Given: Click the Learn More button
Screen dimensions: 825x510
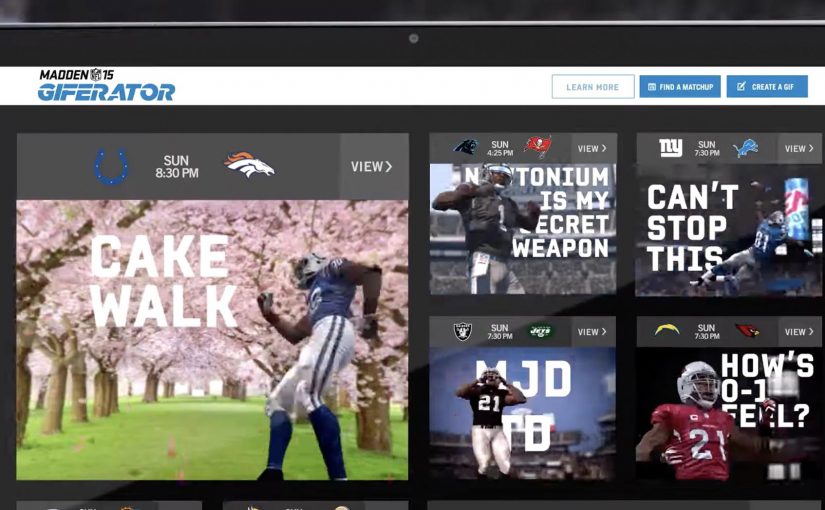Looking at the screenshot, I should [x=593, y=87].
